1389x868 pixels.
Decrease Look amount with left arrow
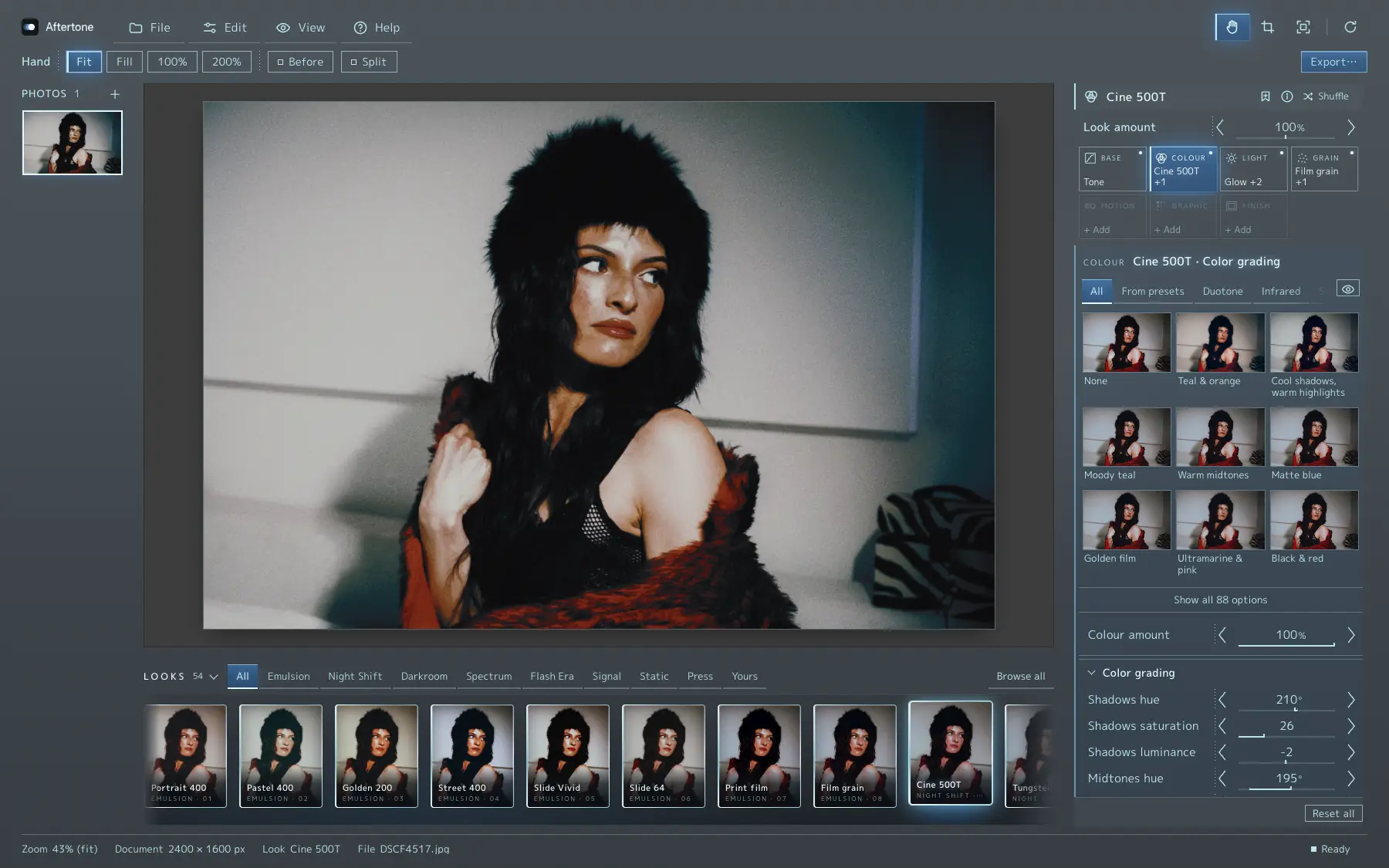coord(1221,127)
